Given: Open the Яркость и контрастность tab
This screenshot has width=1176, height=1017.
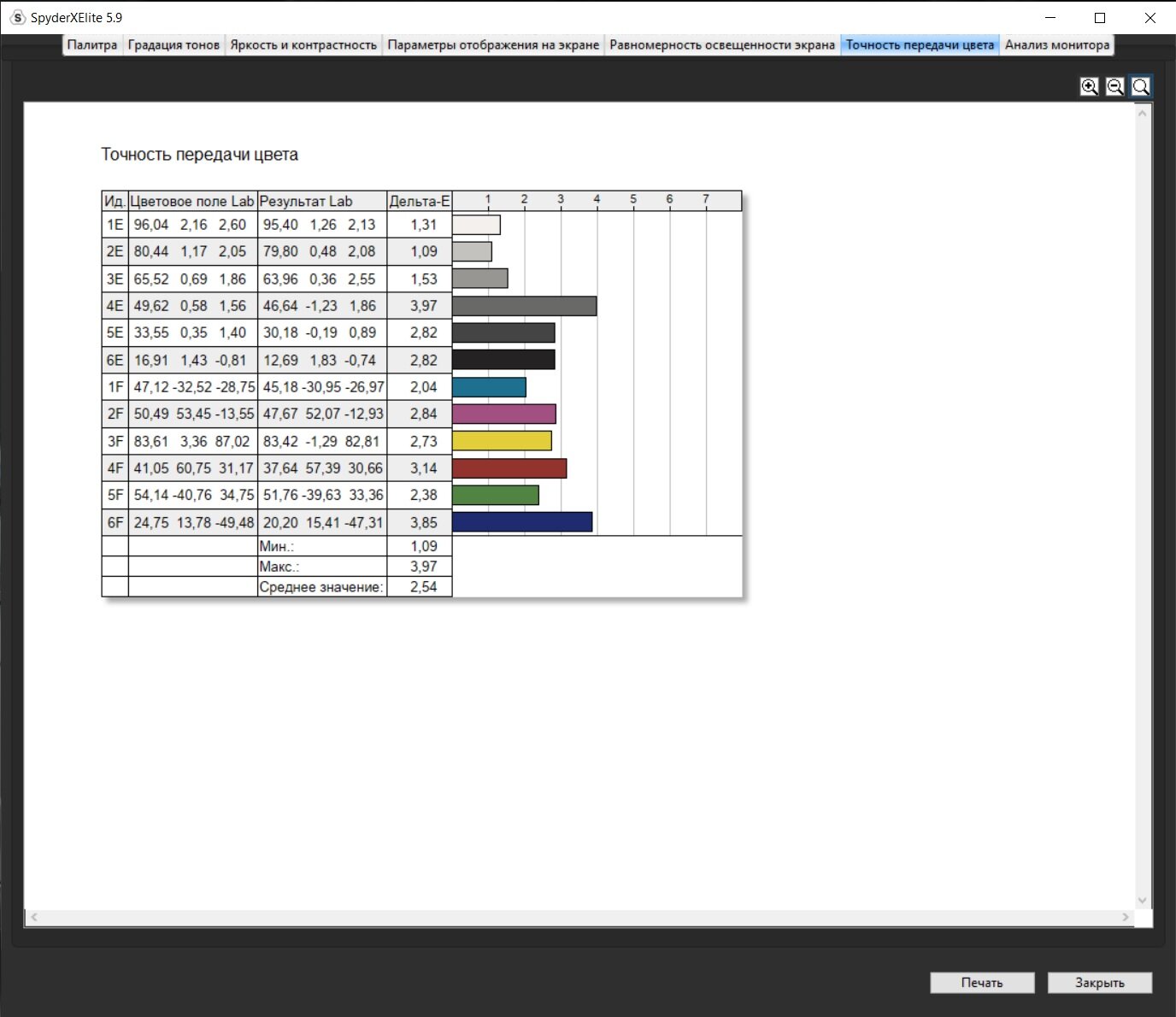Looking at the screenshot, I should pyautogui.click(x=303, y=45).
